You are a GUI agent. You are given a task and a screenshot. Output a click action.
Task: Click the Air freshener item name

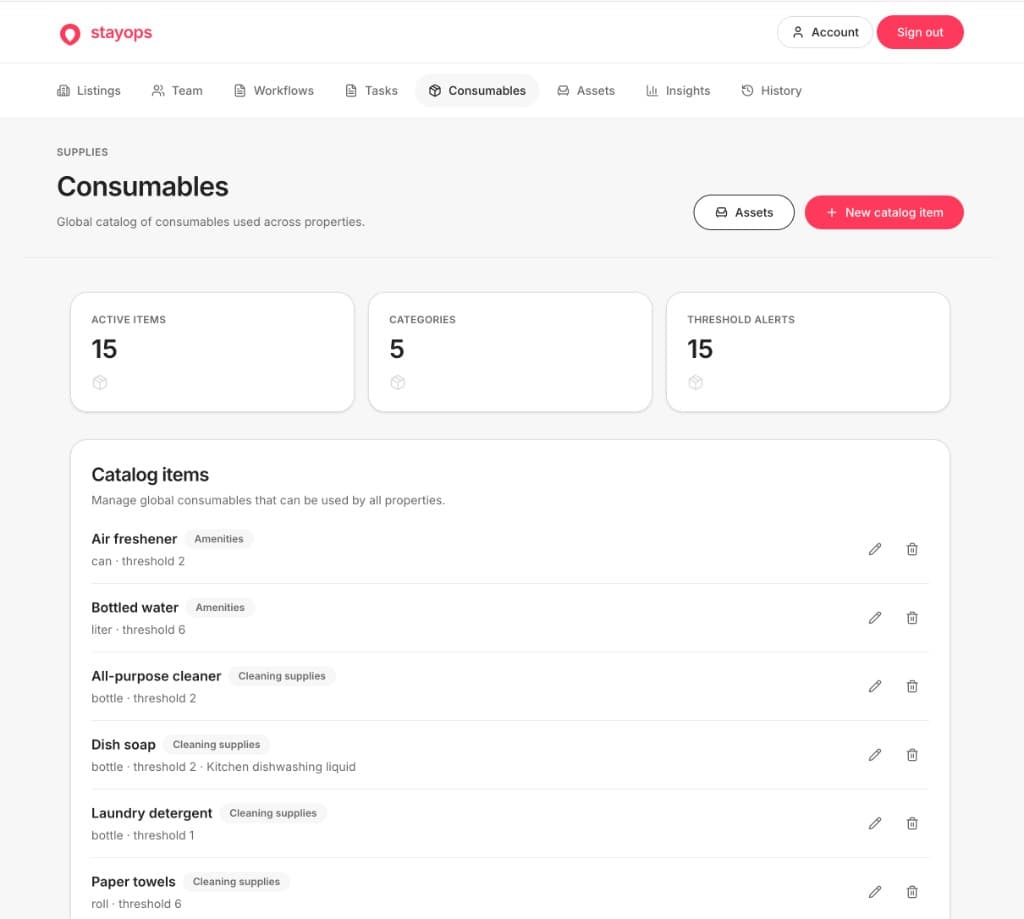click(x=134, y=539)
